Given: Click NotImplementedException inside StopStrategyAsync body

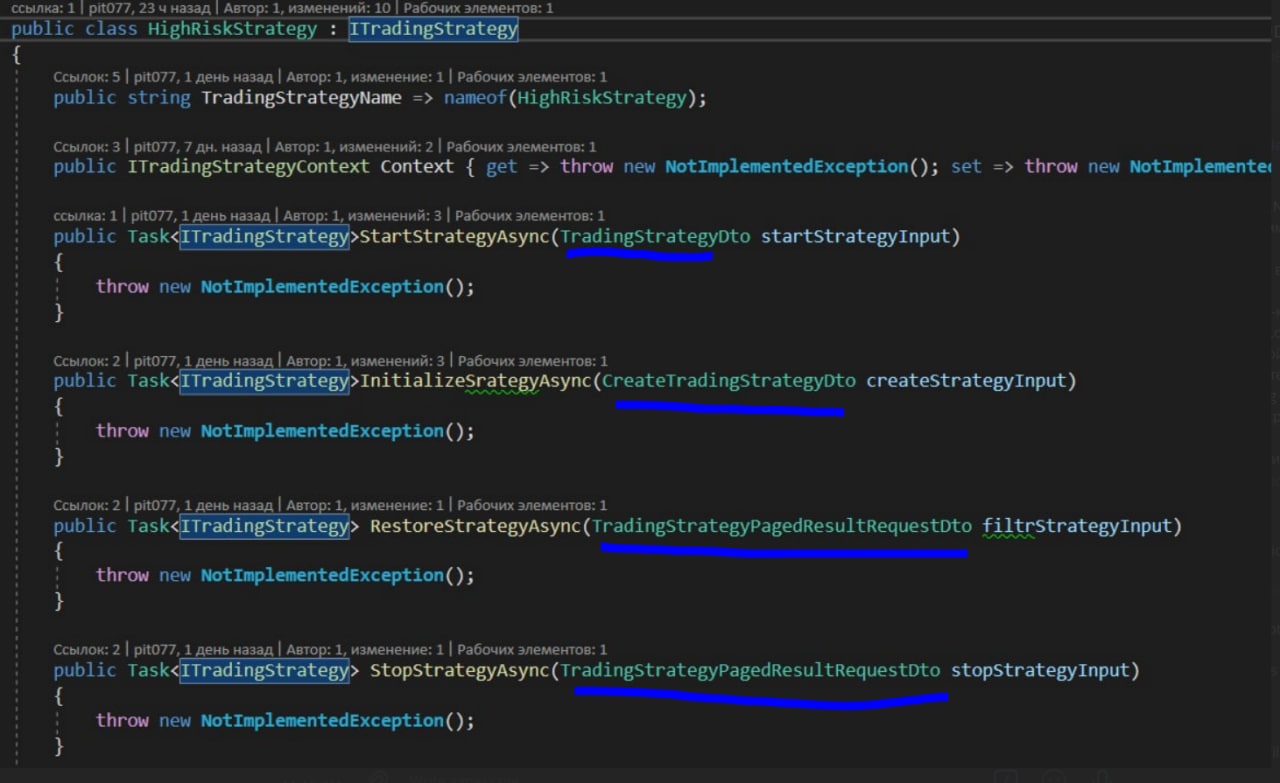Looking at the screenshot, I should (322, 720).
